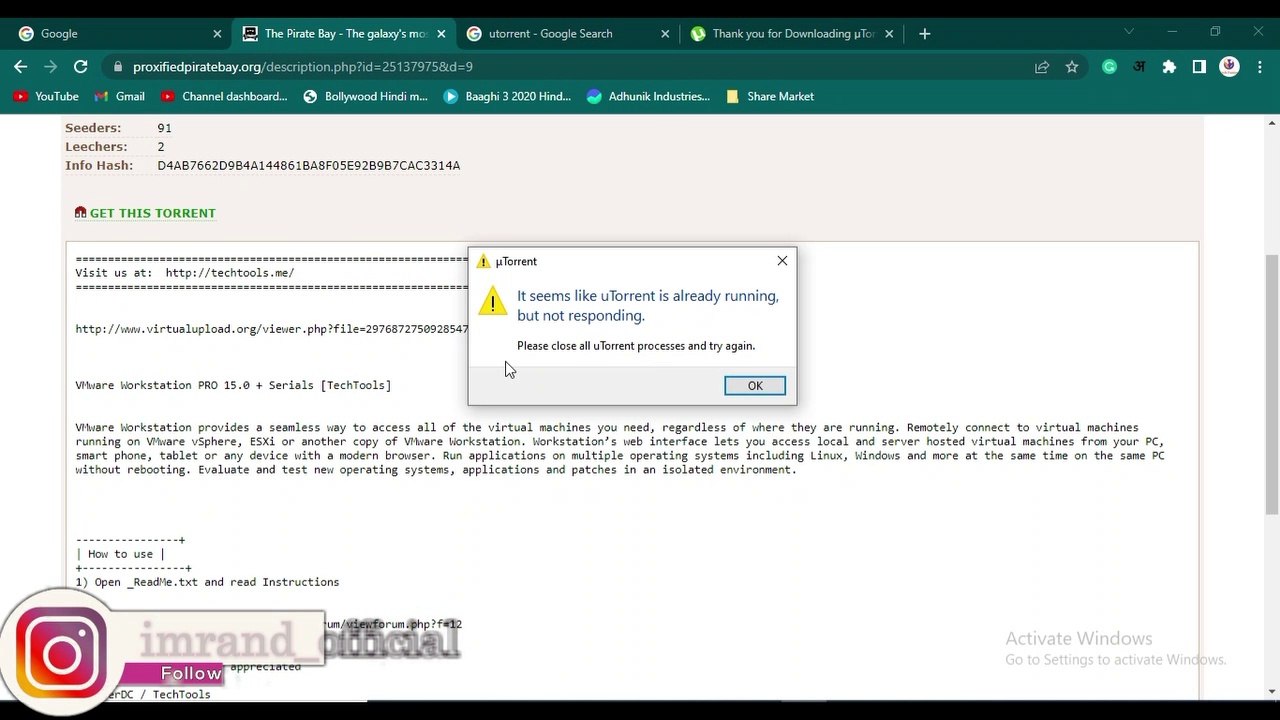Screen dimensions: 1280x720
Task: Open the Extensions puzzle icon
Action: coord(1169,67)
